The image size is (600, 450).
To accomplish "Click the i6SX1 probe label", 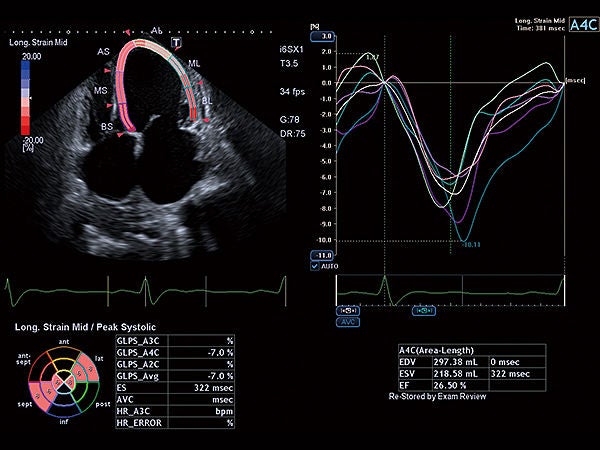I will 291,49.
